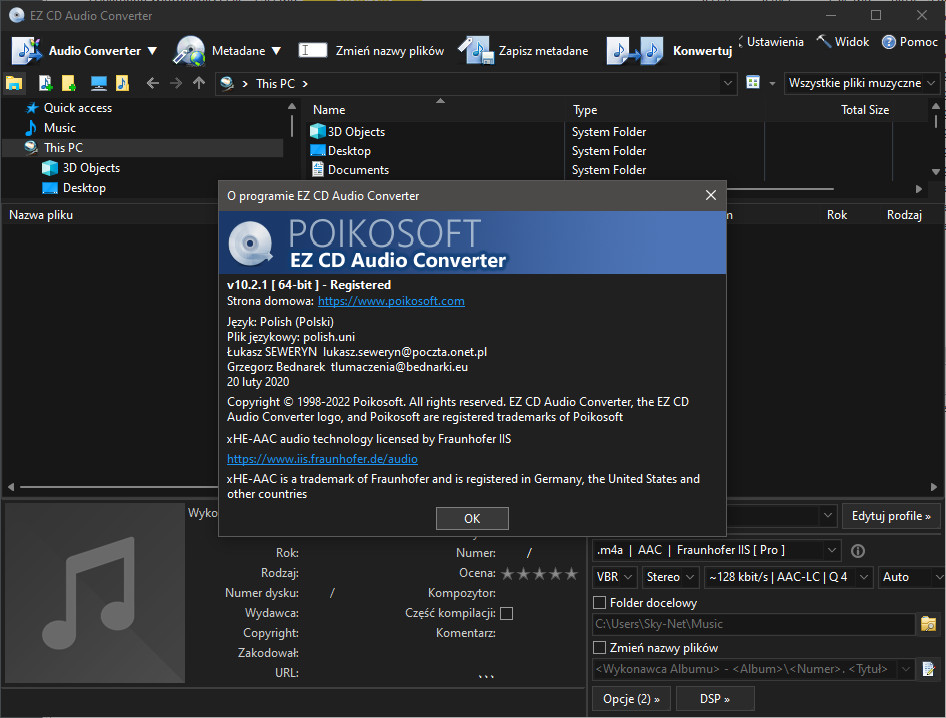This screenshot has width=946, height=718.
Task: Sort by the Type column header
Action: [585, 110]
